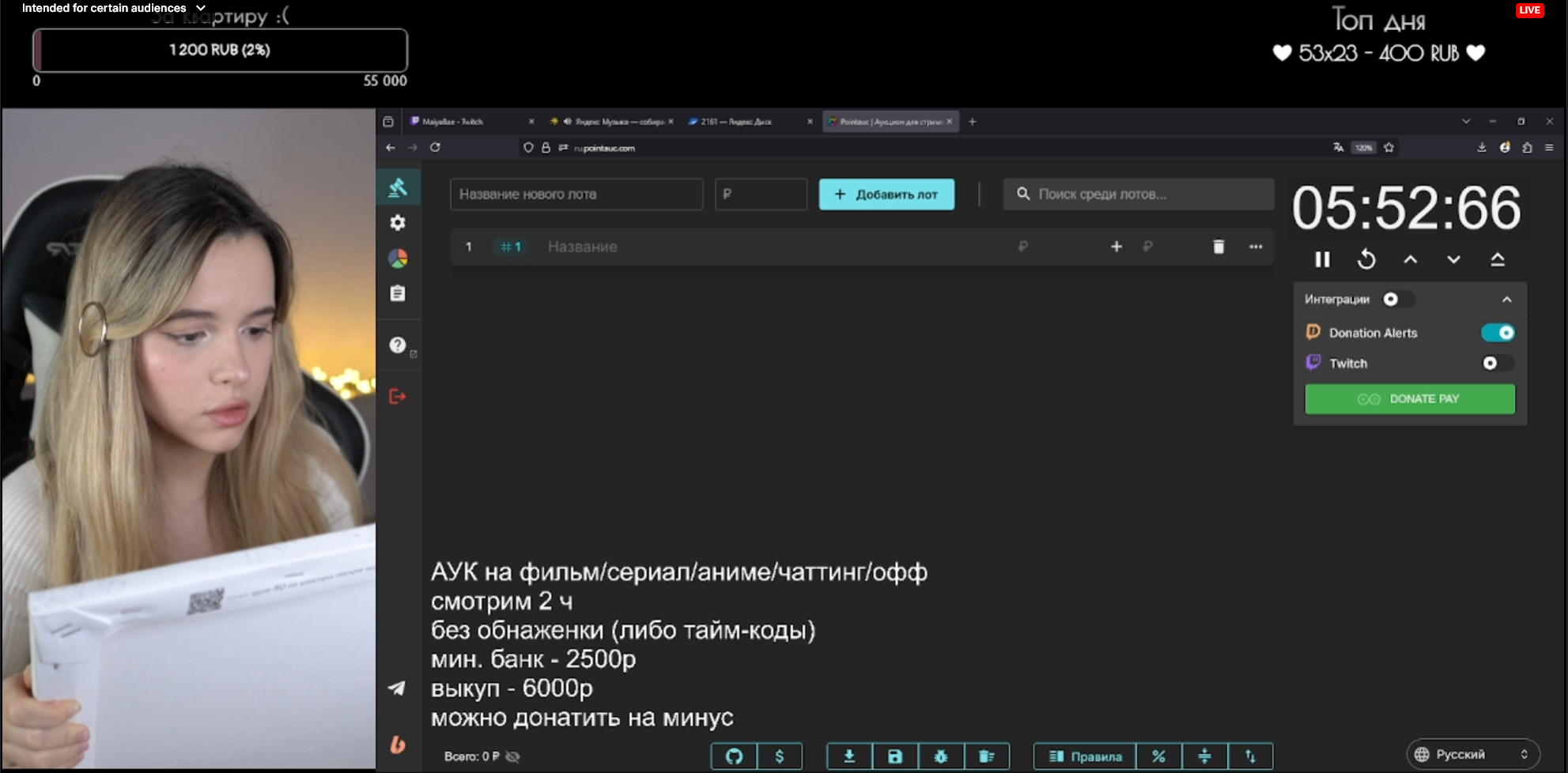Viewport: 1568px width, 773px height.
Task: Open the help question mark icon
Action: coord(398,345)
